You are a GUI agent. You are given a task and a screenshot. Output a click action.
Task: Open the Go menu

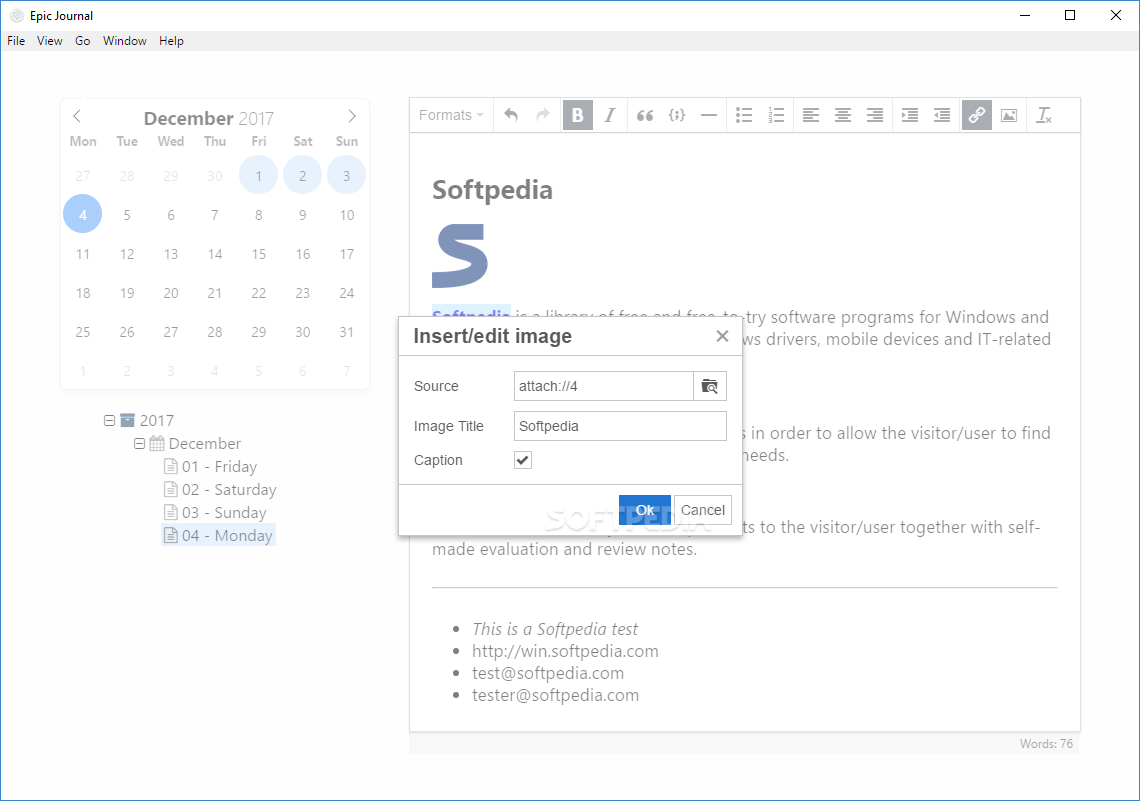coord(83,41)
